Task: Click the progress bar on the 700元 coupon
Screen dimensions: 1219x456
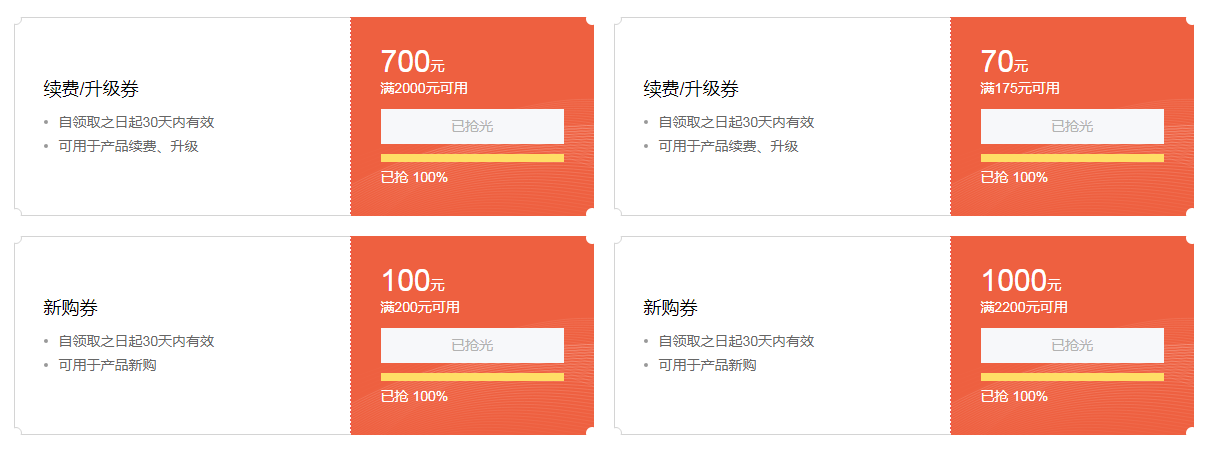Action: click(x=472, y=158)
